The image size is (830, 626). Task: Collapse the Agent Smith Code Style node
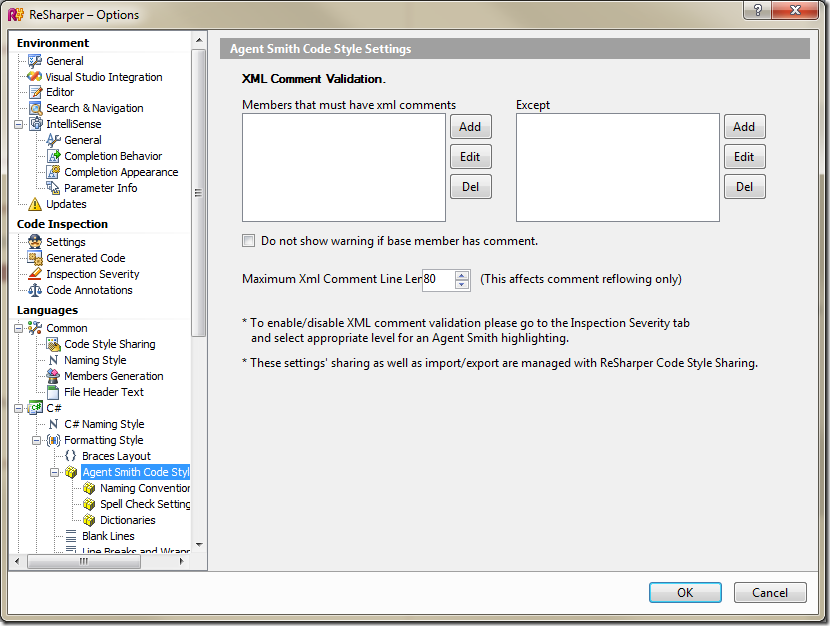55,472
